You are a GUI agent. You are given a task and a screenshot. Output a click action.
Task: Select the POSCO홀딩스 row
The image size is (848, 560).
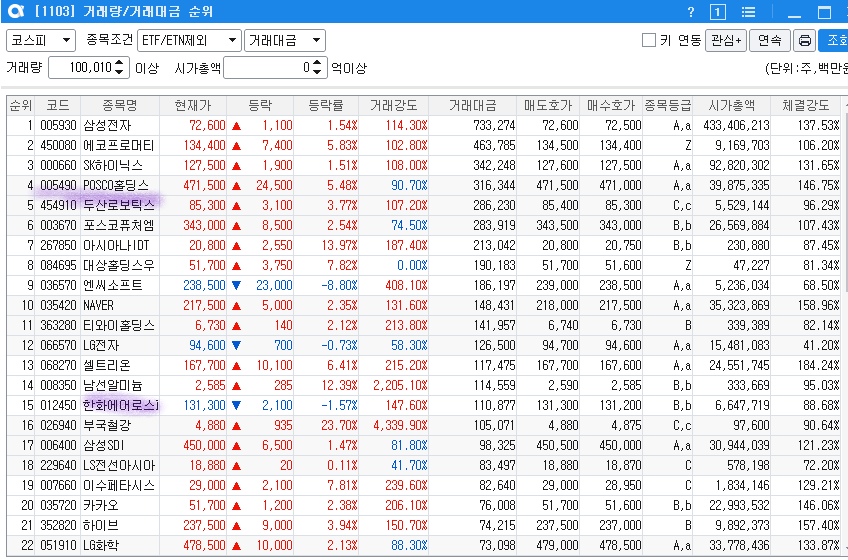(424, 186)
